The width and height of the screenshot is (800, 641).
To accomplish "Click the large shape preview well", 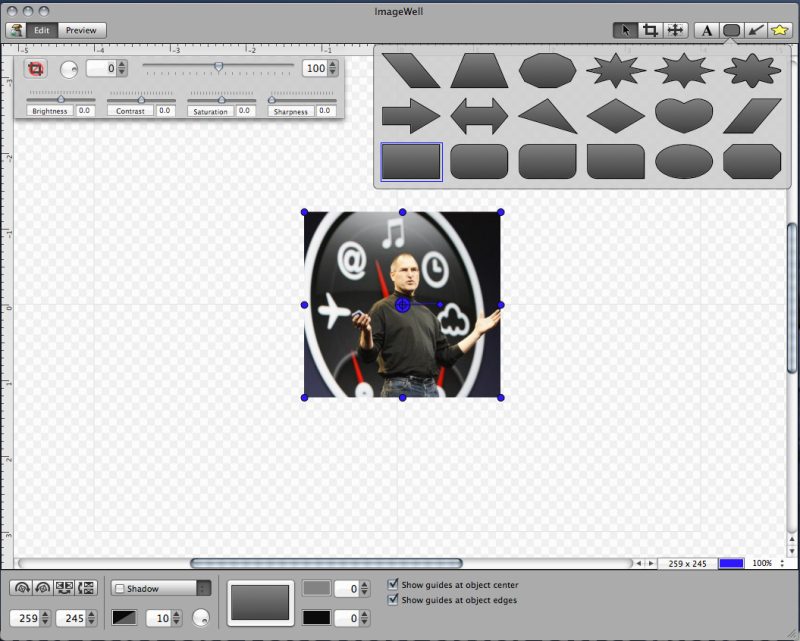I will [x=260, y=603].
